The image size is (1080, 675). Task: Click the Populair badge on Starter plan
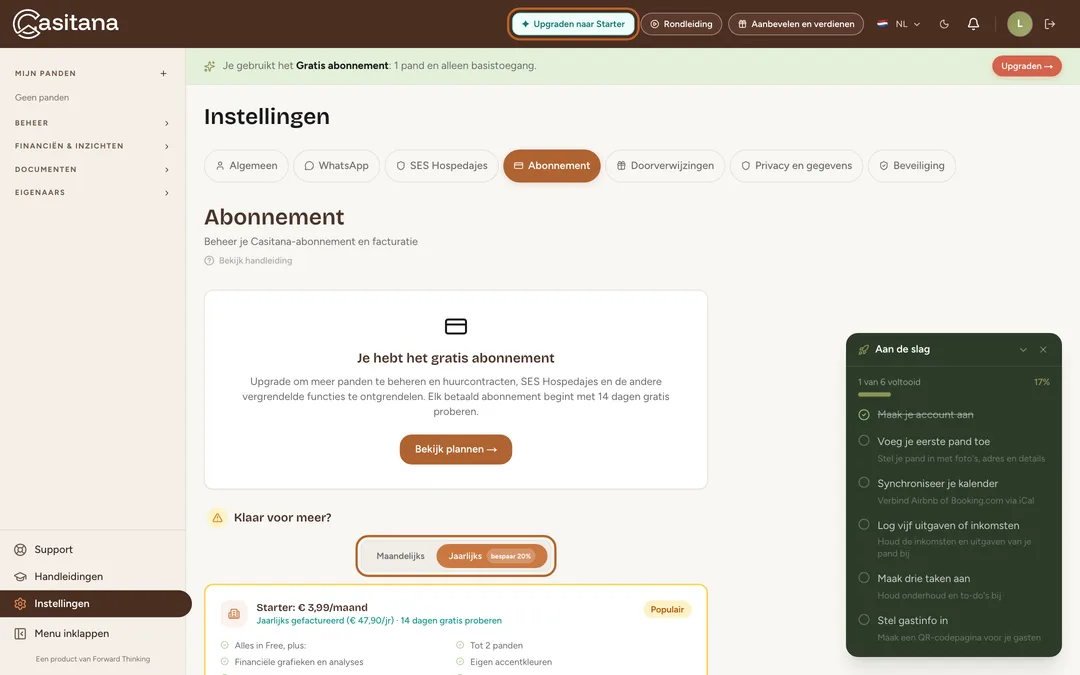point(667,610)
